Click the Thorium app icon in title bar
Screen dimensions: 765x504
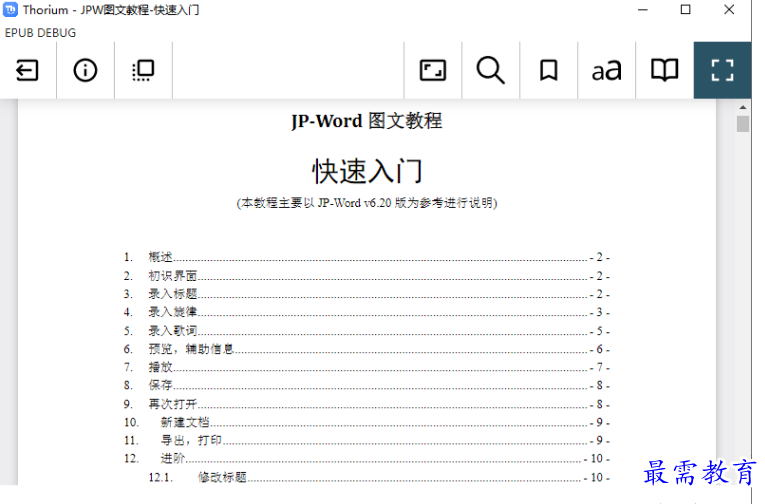10,10
